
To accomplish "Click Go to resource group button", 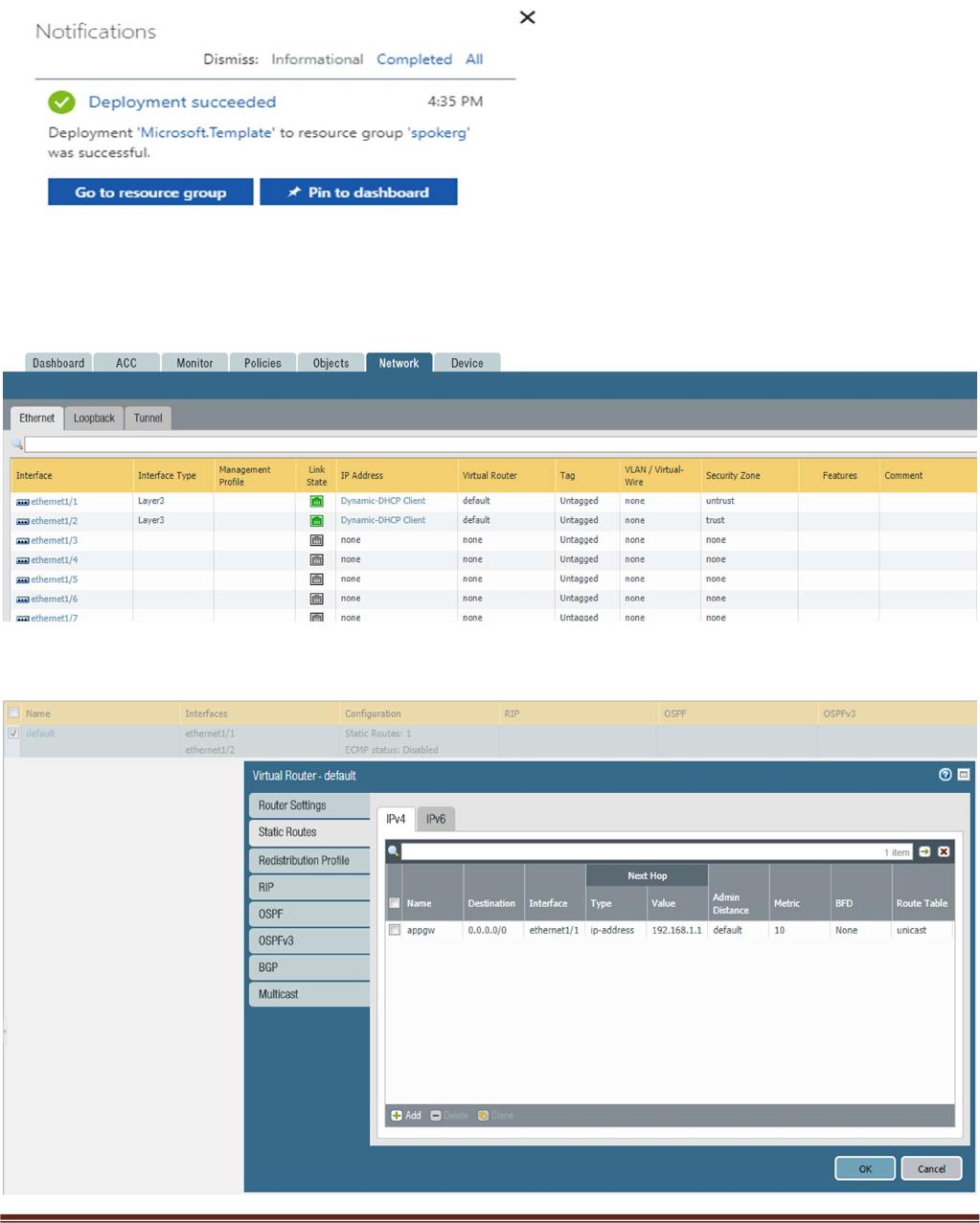I will click(x=150, y=193).
